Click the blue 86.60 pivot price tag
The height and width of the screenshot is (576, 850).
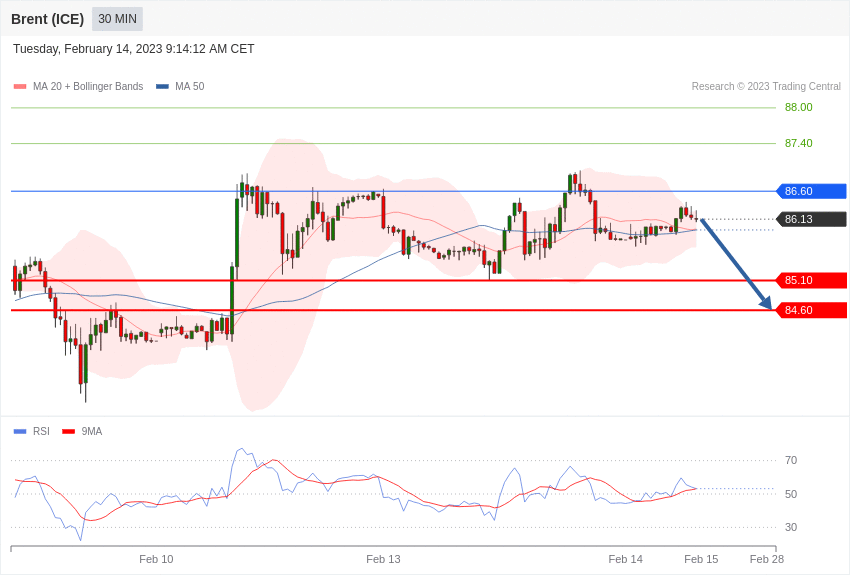point(811,191)
